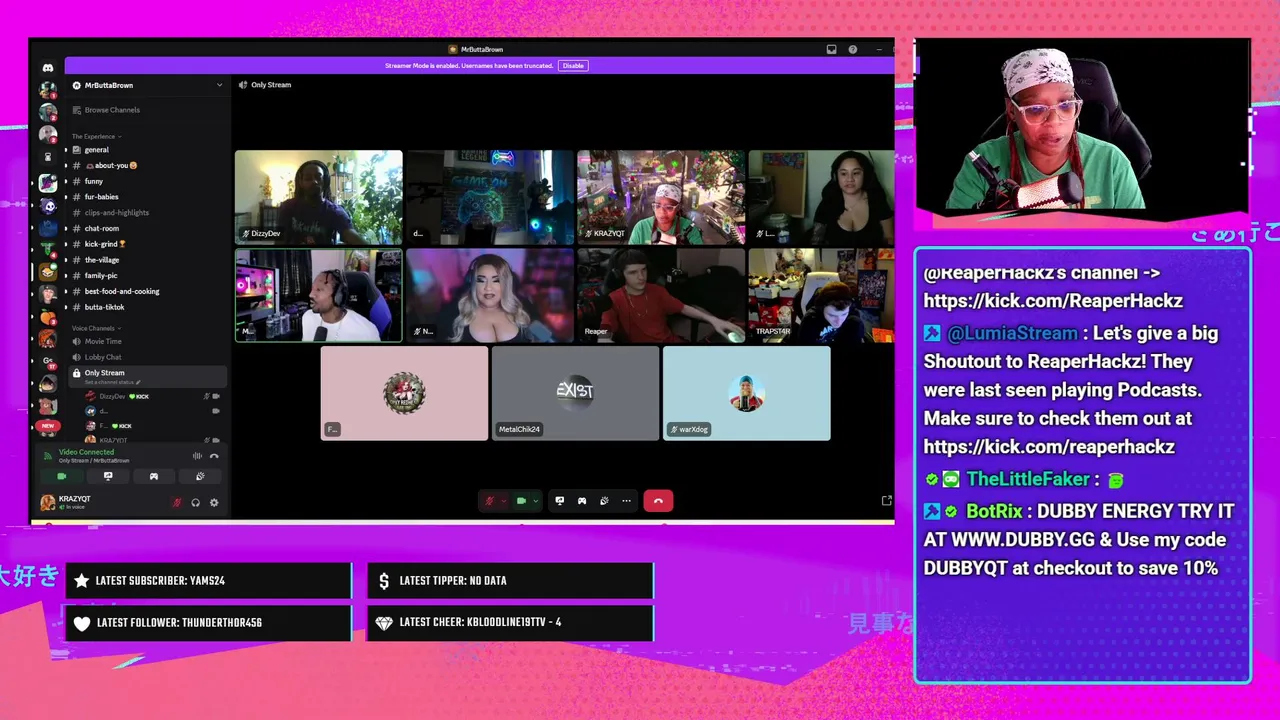The image size is (1280, 720).
Task: Expand the MrButtaBrown server menu chevron
Action: [219, 85]
